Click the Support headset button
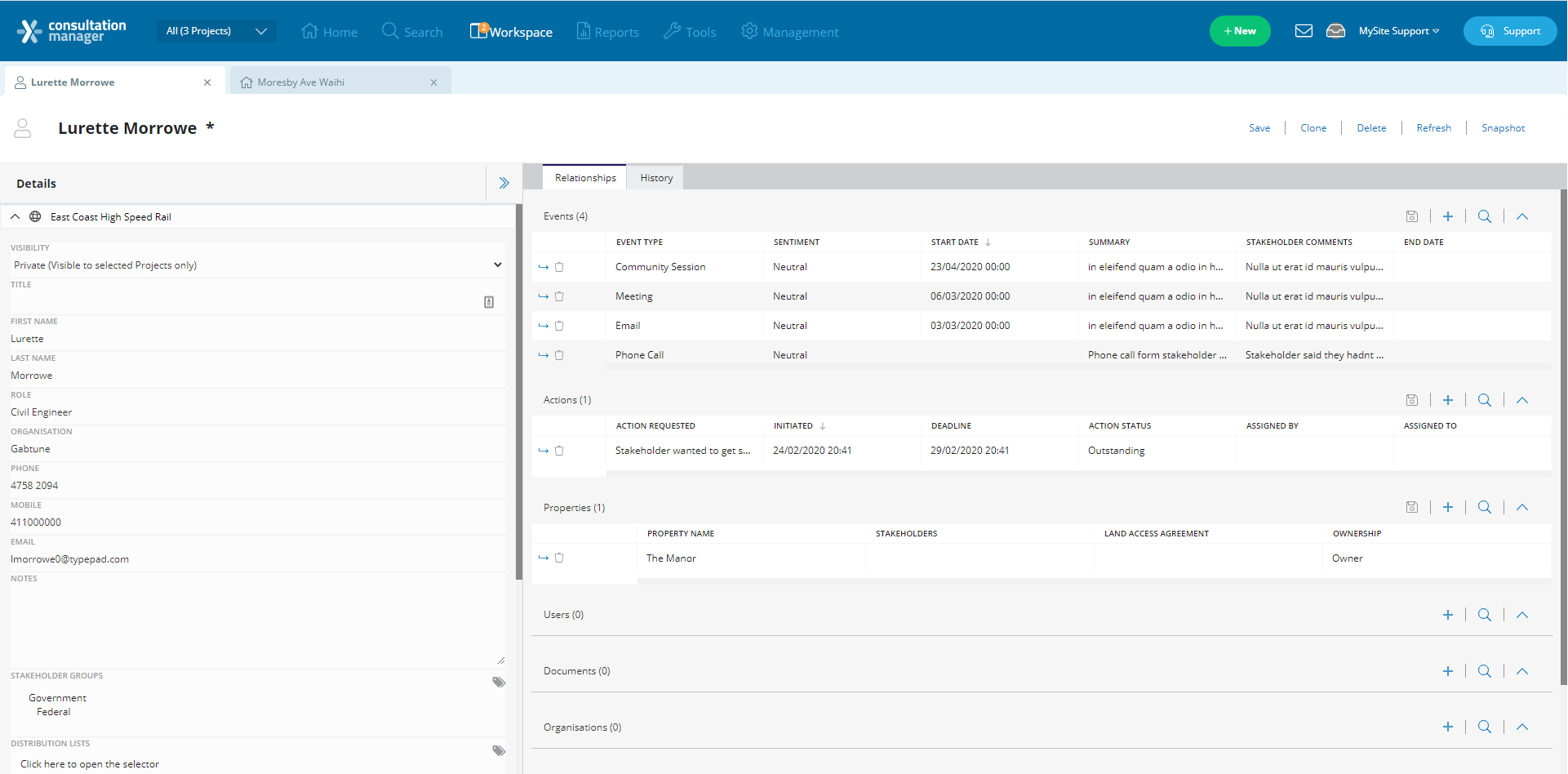Viewport: 1568px width, 774px height. pyautogui.click(x=1510, y=31)
